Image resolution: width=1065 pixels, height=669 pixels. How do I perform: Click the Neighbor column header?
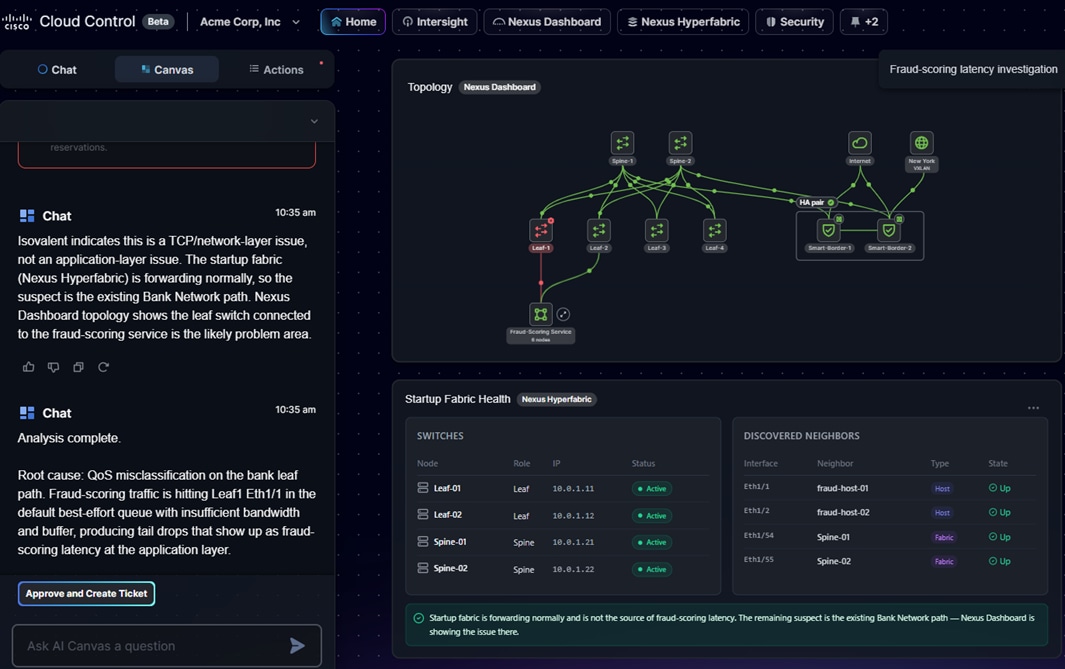click(835, 463)
